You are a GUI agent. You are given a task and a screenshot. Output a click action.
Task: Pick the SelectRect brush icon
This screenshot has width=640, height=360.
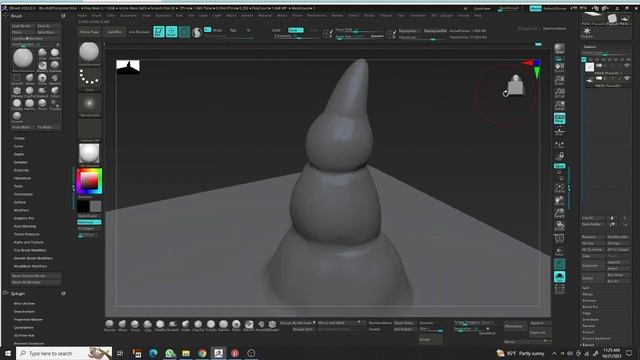coord(17,78)
